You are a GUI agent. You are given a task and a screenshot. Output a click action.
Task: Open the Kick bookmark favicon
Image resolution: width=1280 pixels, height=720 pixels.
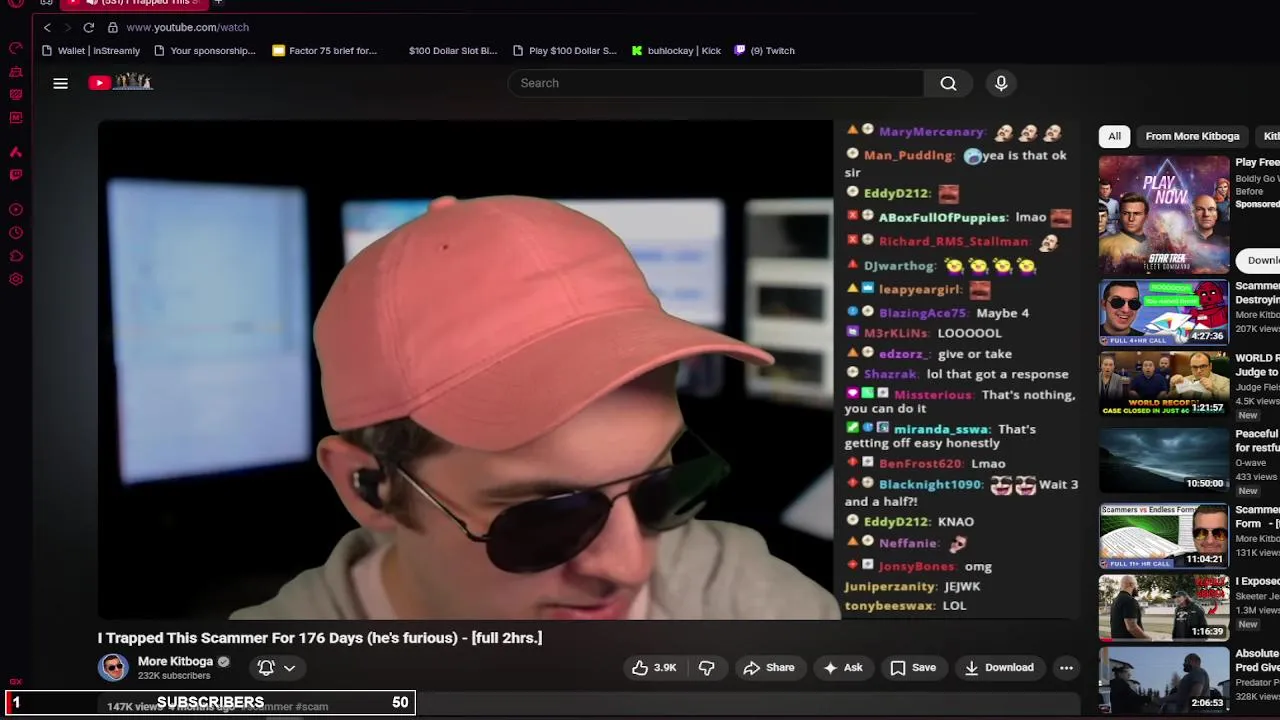click(x=637, y=50)
